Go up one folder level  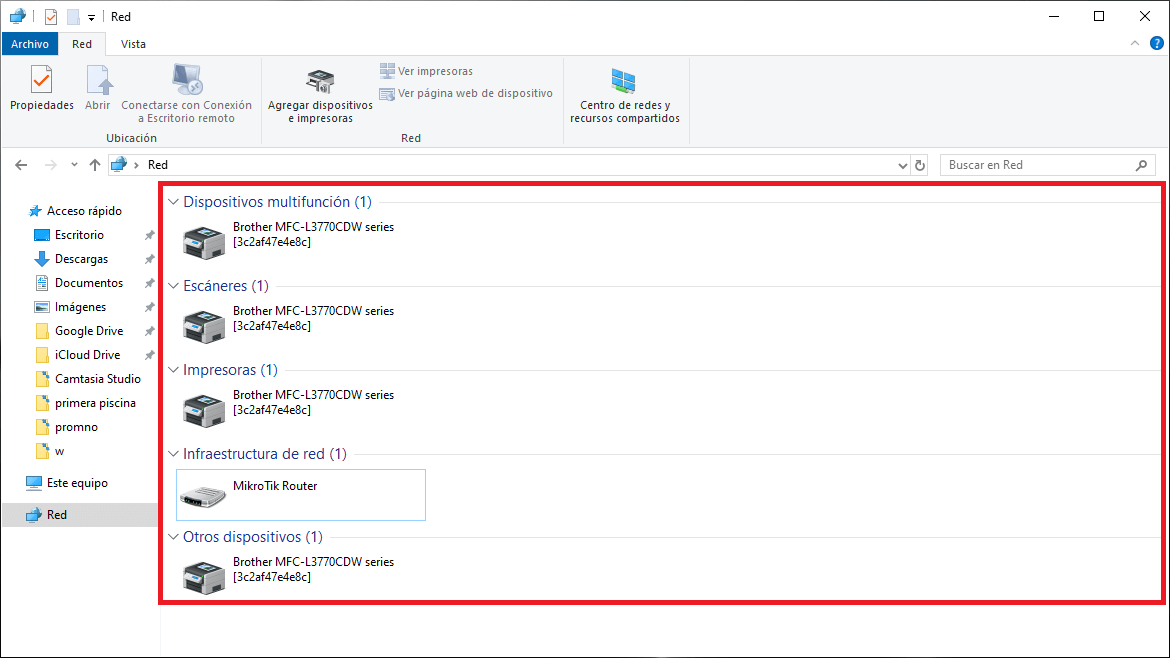95,165
